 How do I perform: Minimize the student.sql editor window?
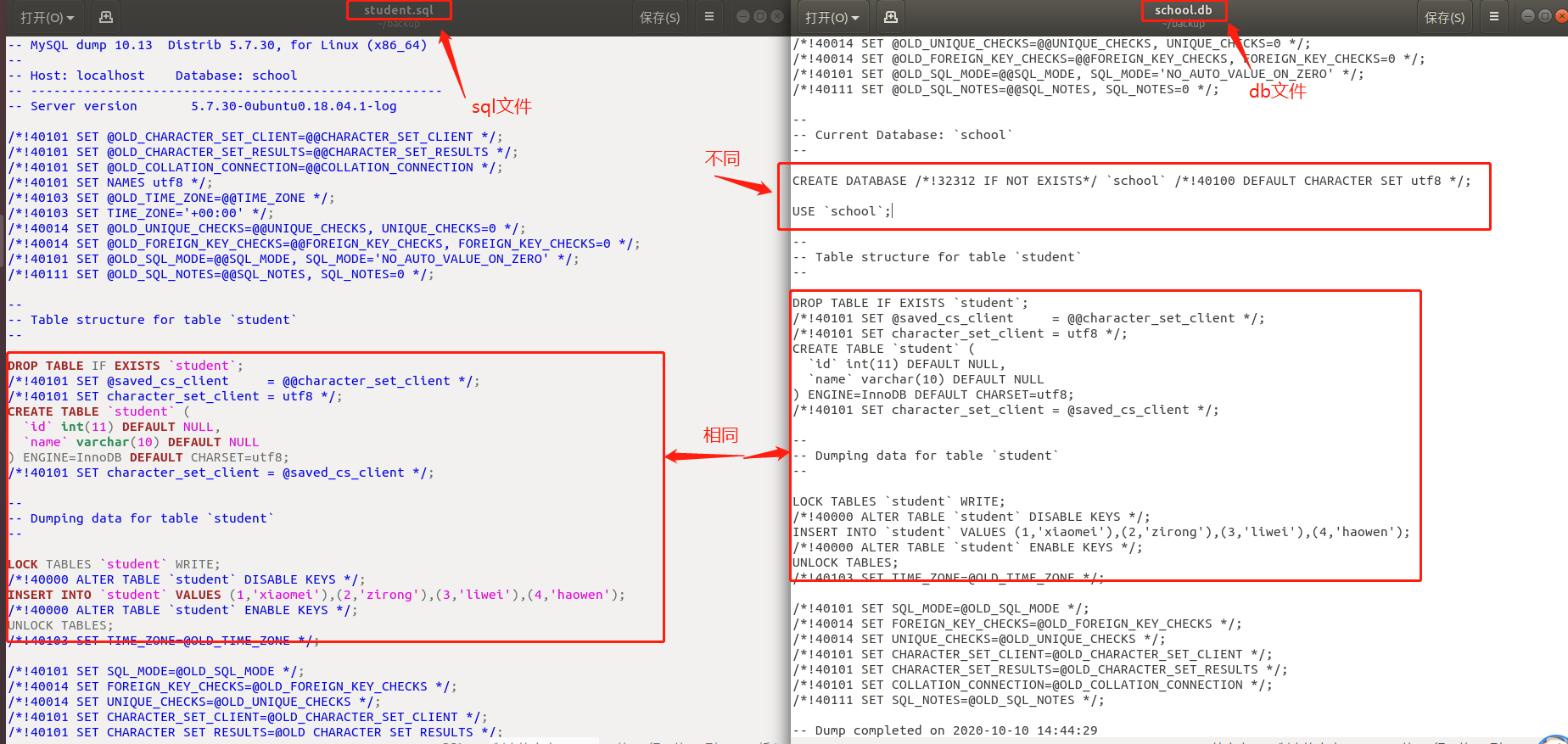[743, 16]
